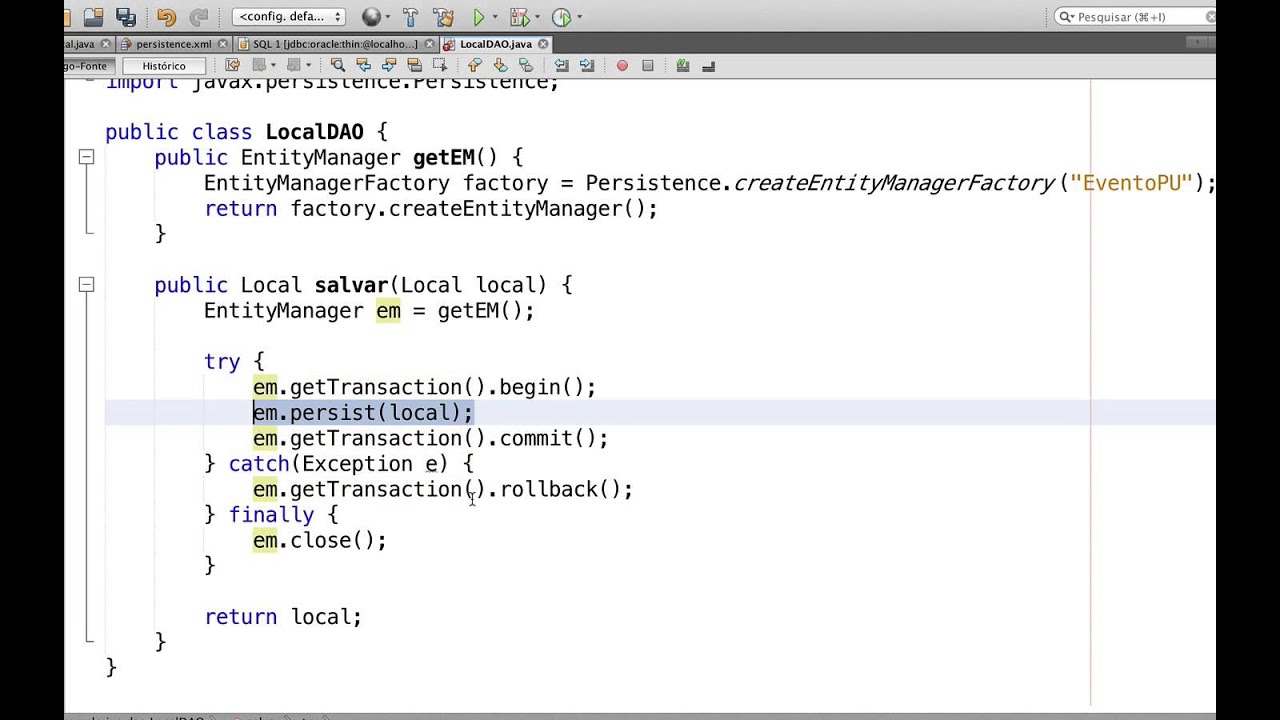Viewport: 1280px width, 720px height.
Task: Click the rollback() call line
Action: [x=443, y=489]
